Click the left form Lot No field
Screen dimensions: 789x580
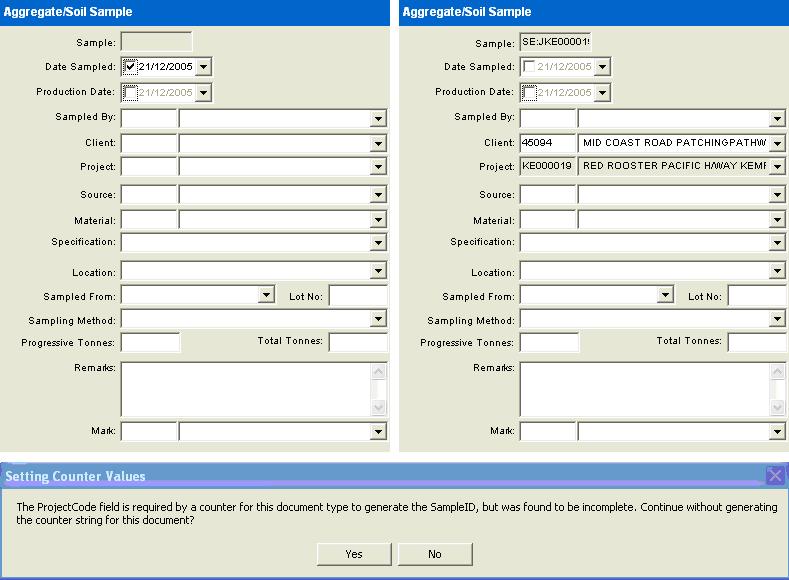[x=358, y=296]
